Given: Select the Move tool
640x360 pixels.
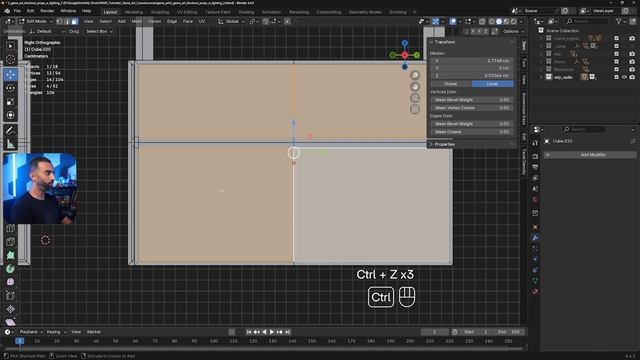Looking at the screenshot, I should pyautogui.click(x=11, y=74).
